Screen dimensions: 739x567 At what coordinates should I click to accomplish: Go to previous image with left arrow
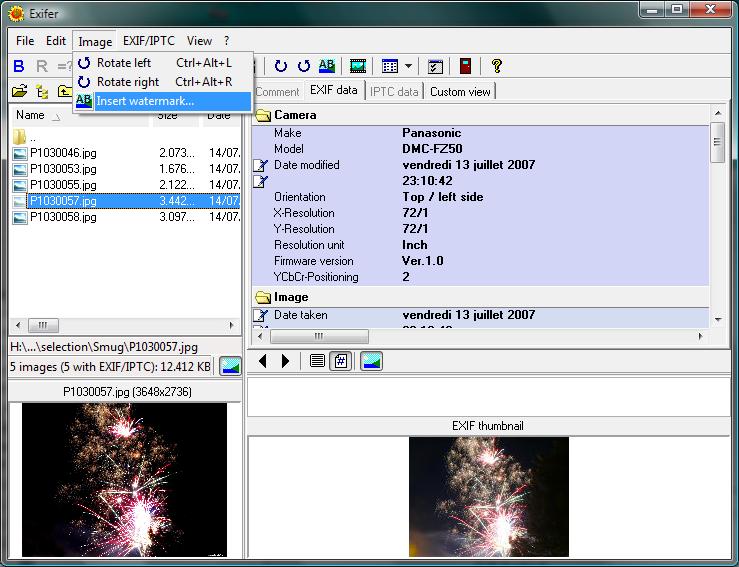click(x=264, y=361)
